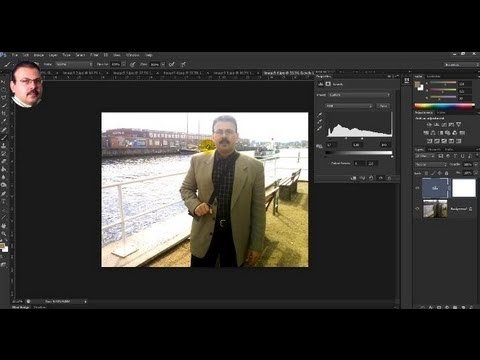Open the File menu
The width and height of the screenshot is (480, 360).
point(15,55)
